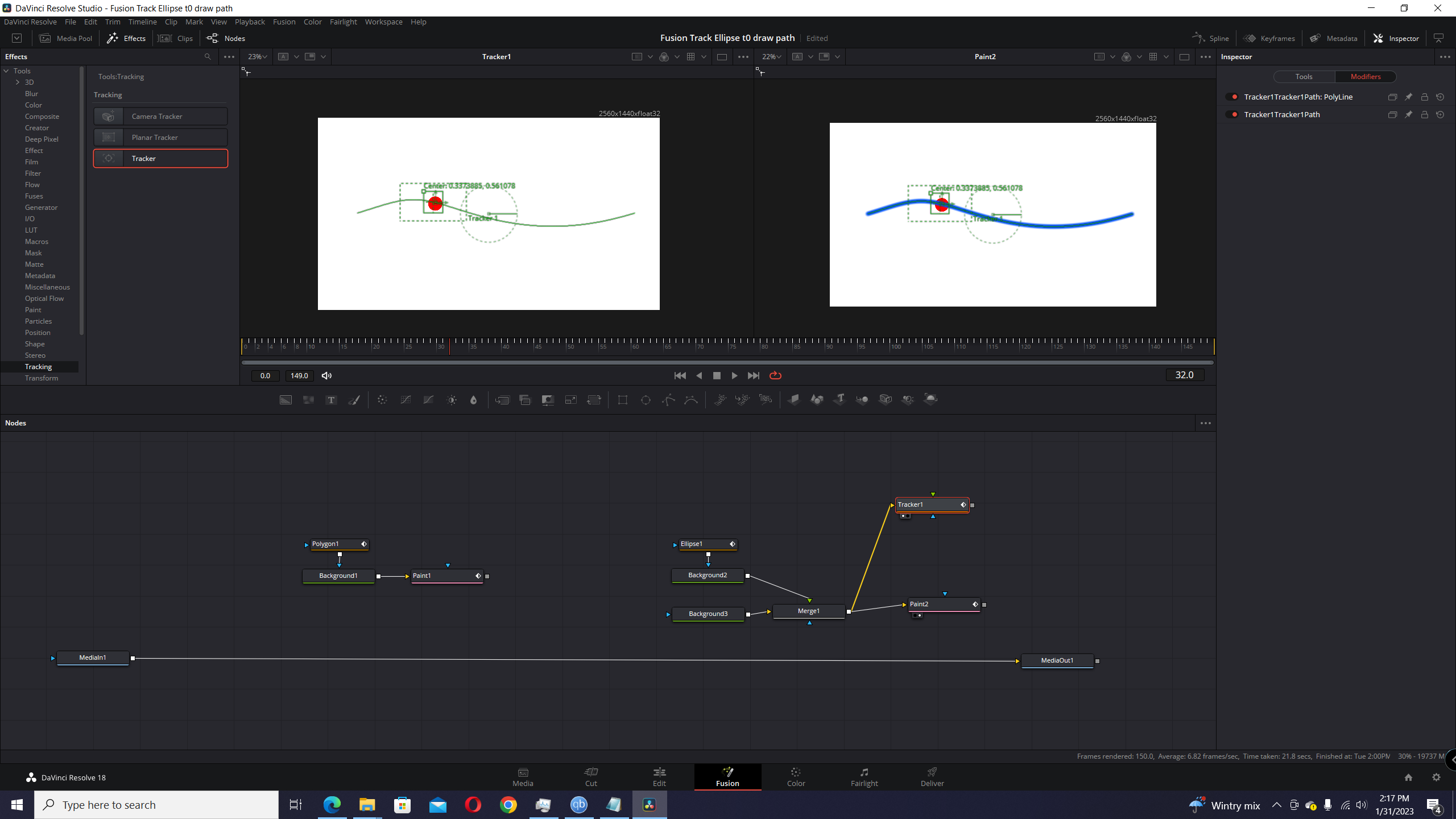Add a Color Curves node from the toolbar
The image size is (1456, 819).
[406, 400]
